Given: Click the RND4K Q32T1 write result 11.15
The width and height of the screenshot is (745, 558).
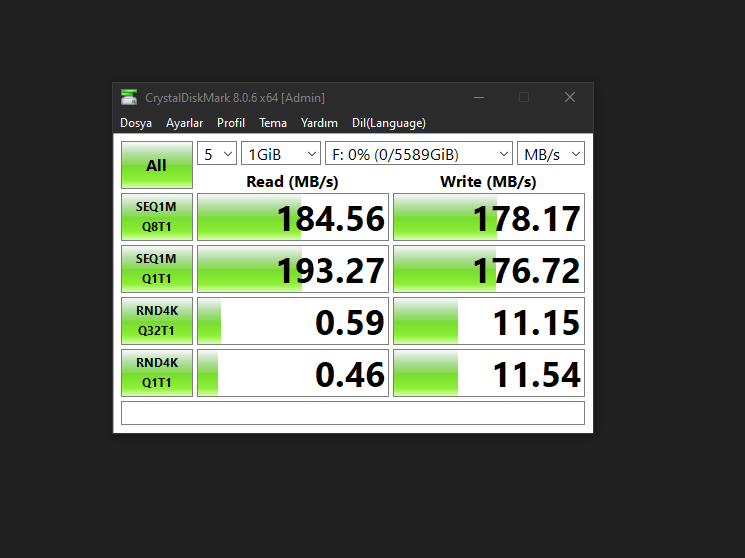Looking at the screenshot, I should click(489, 321).
